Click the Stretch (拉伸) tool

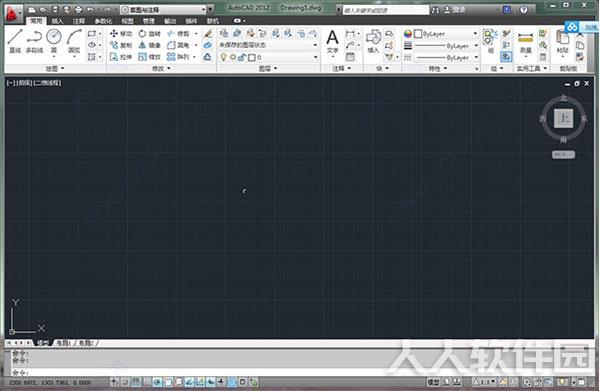tap(121, 57)
